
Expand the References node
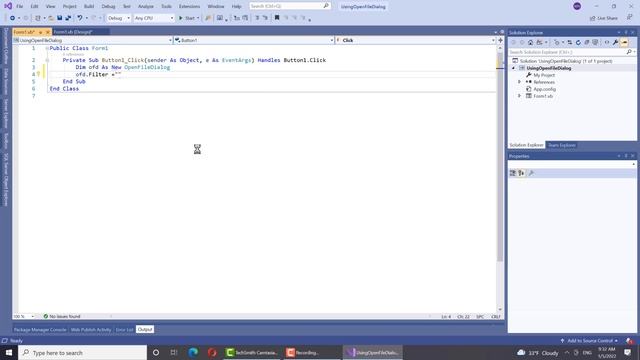[520, 82]
